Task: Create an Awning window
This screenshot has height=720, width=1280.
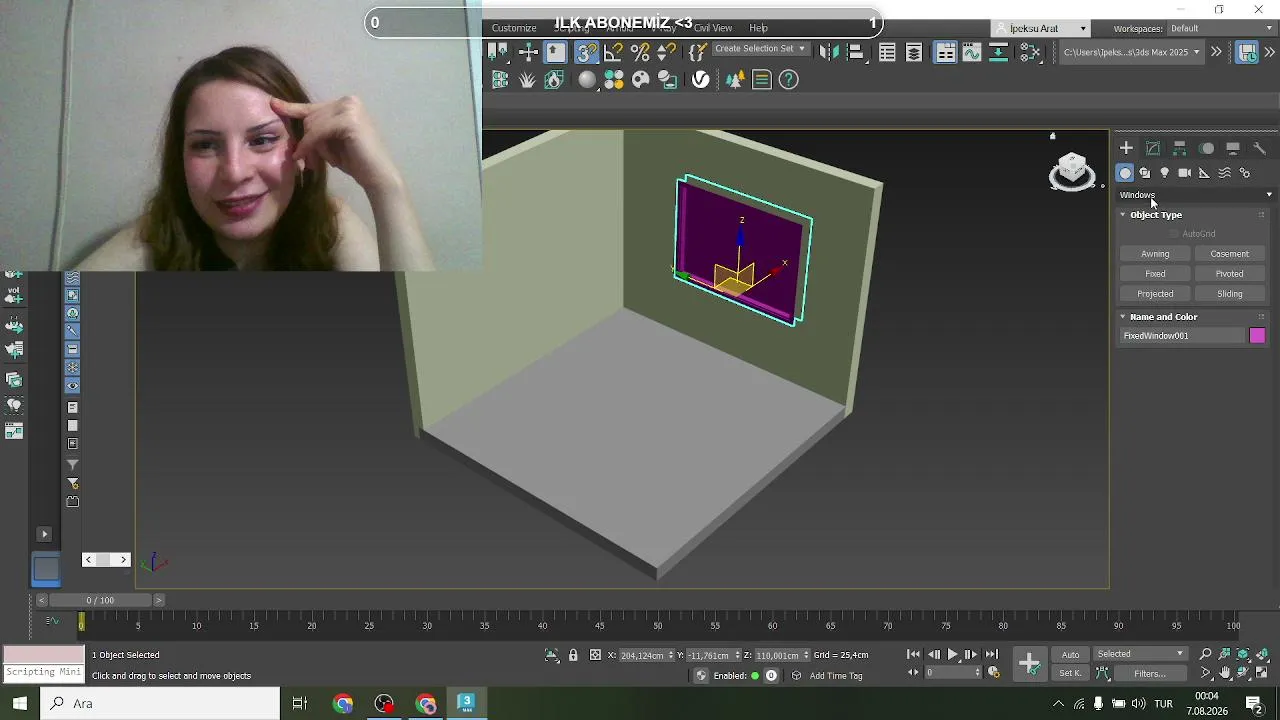Action: 1155,254
